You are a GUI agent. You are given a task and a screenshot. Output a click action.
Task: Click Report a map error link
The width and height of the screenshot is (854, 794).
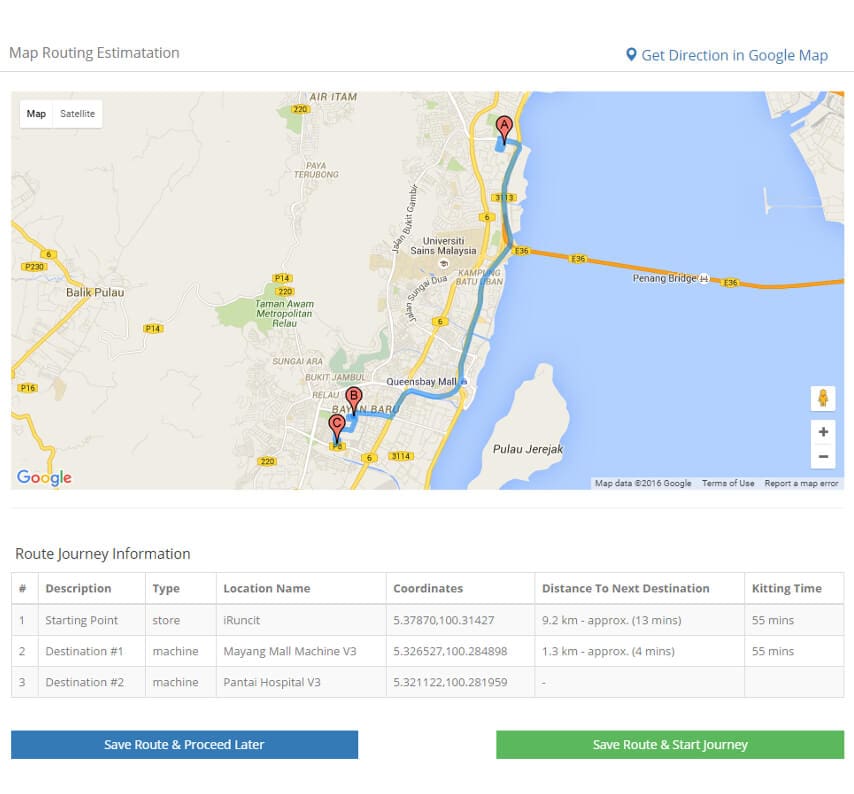click(x=801, y=483)
